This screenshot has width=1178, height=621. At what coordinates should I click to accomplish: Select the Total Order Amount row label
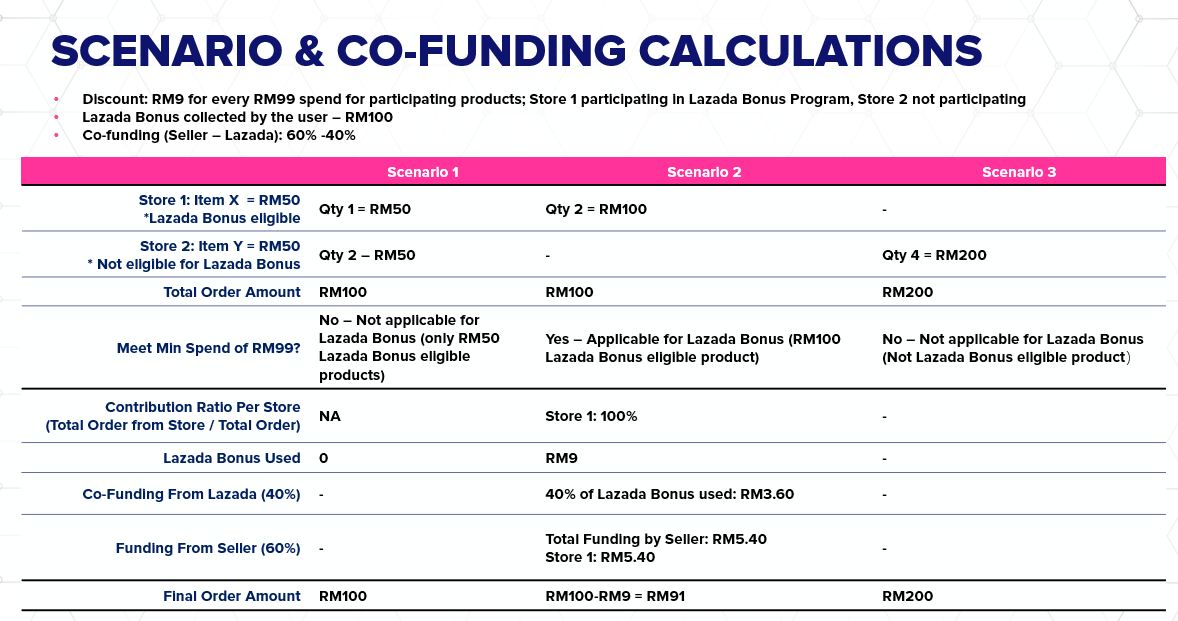[231, 292]
